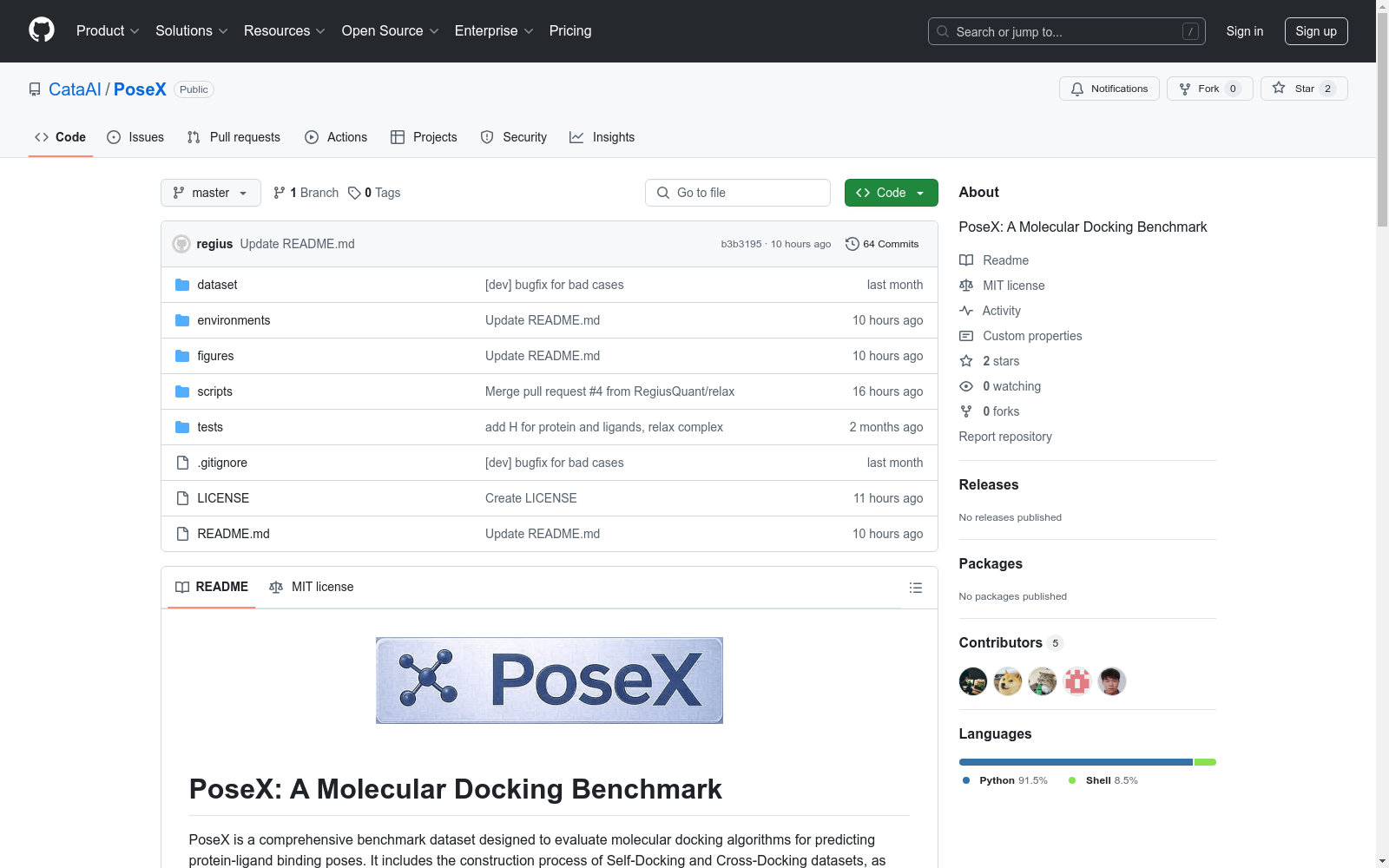Click the Report repository link
Viewport: 1389px width, 868px height.
click(1005, 437)
